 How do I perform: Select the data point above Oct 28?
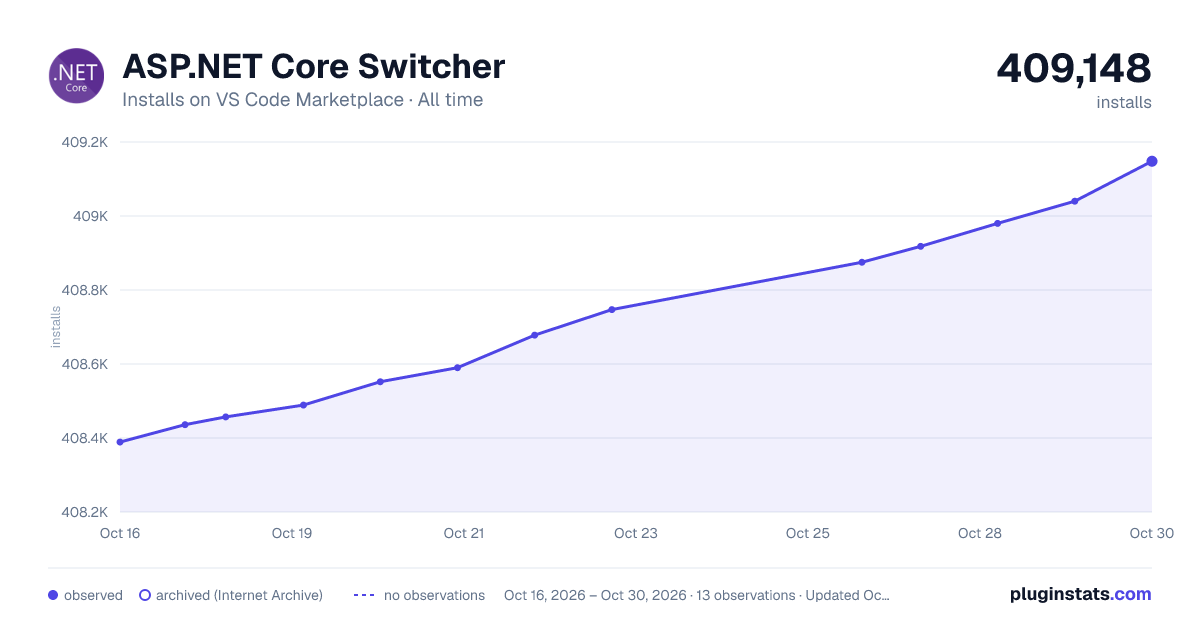click(998, 223)
